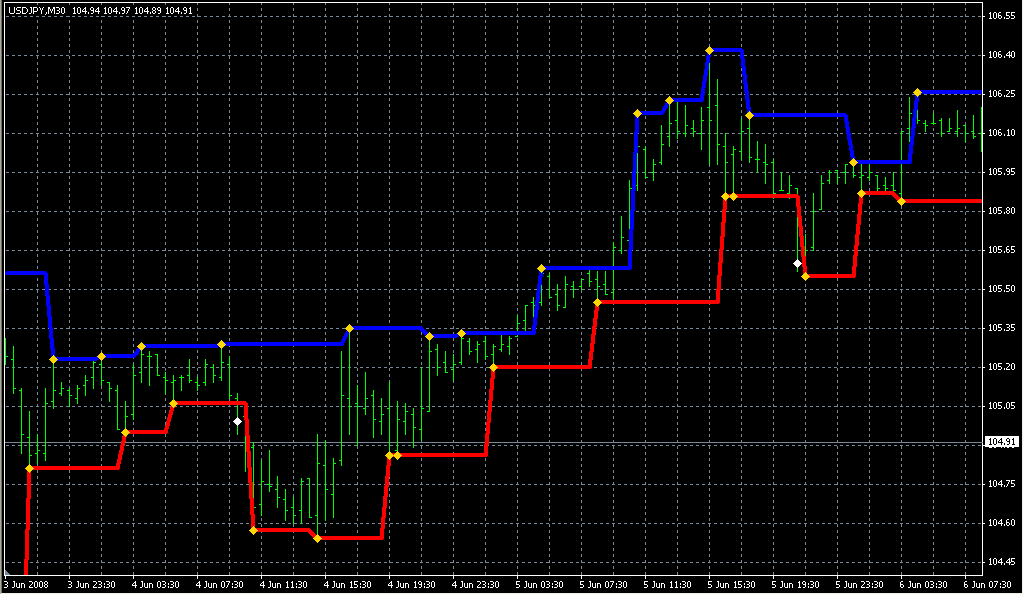Select the blue line's final flat segment at 106.25
The width and height of the screenshot is (1024, 594).
coord(950,91)
